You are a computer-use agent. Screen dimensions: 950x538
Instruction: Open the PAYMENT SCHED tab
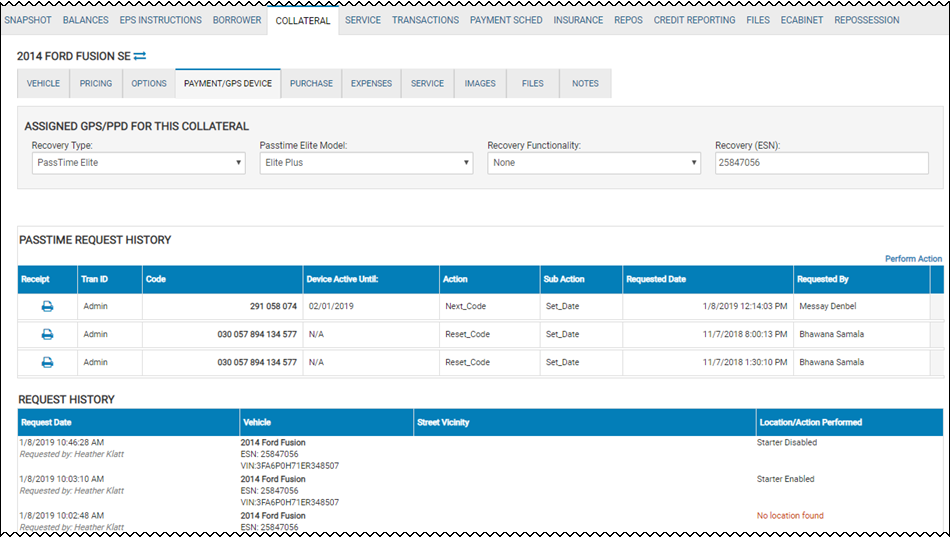[x=506, y=20]
